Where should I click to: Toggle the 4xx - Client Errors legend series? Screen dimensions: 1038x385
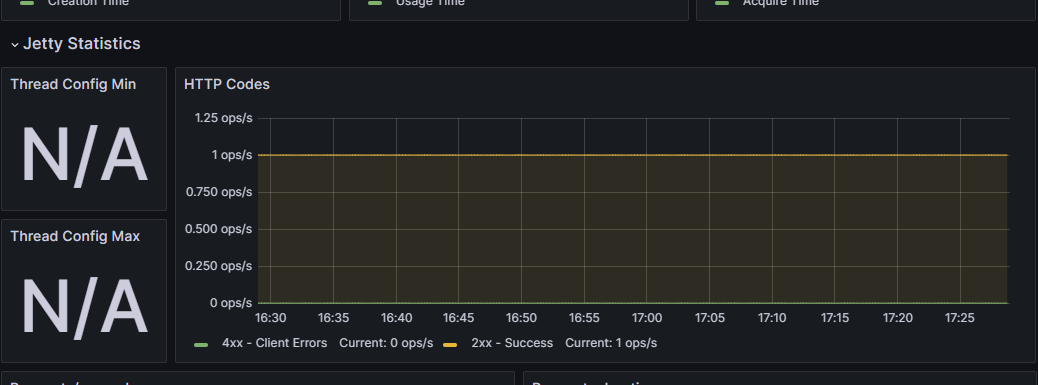pyautogui.click(x=274, y=343)
